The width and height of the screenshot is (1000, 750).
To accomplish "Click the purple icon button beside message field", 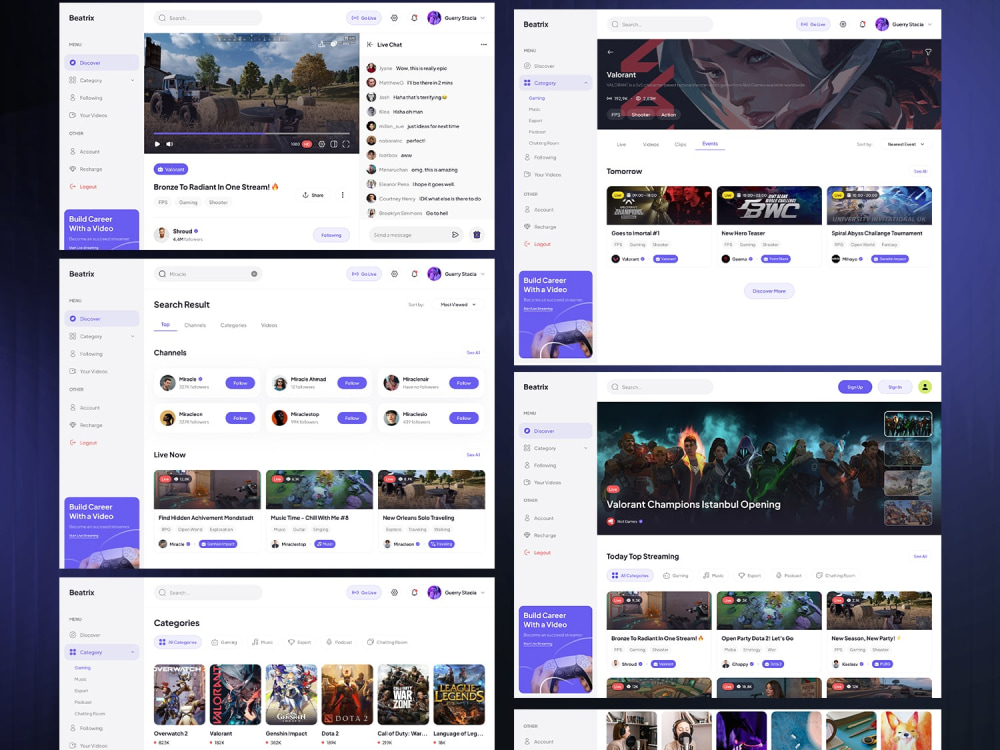I will 476,235.
